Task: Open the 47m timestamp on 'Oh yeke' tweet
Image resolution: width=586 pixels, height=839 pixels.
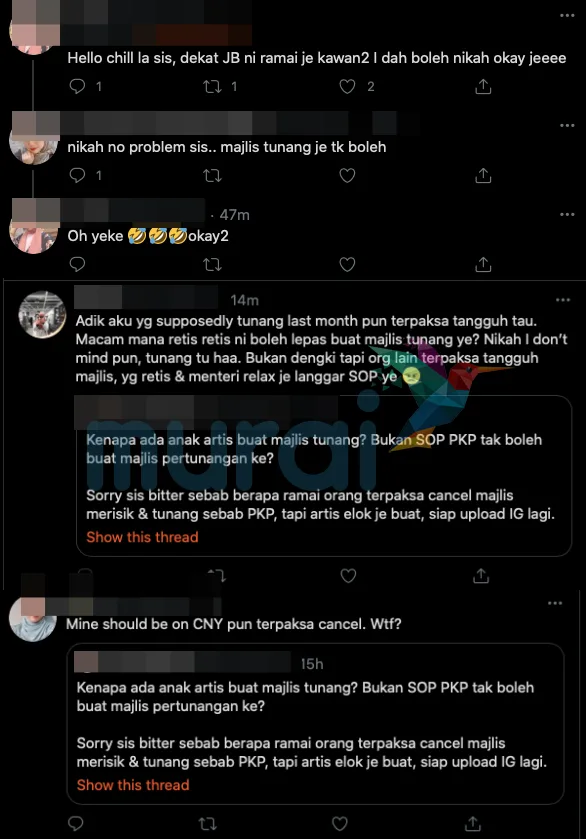Action: 234,215
